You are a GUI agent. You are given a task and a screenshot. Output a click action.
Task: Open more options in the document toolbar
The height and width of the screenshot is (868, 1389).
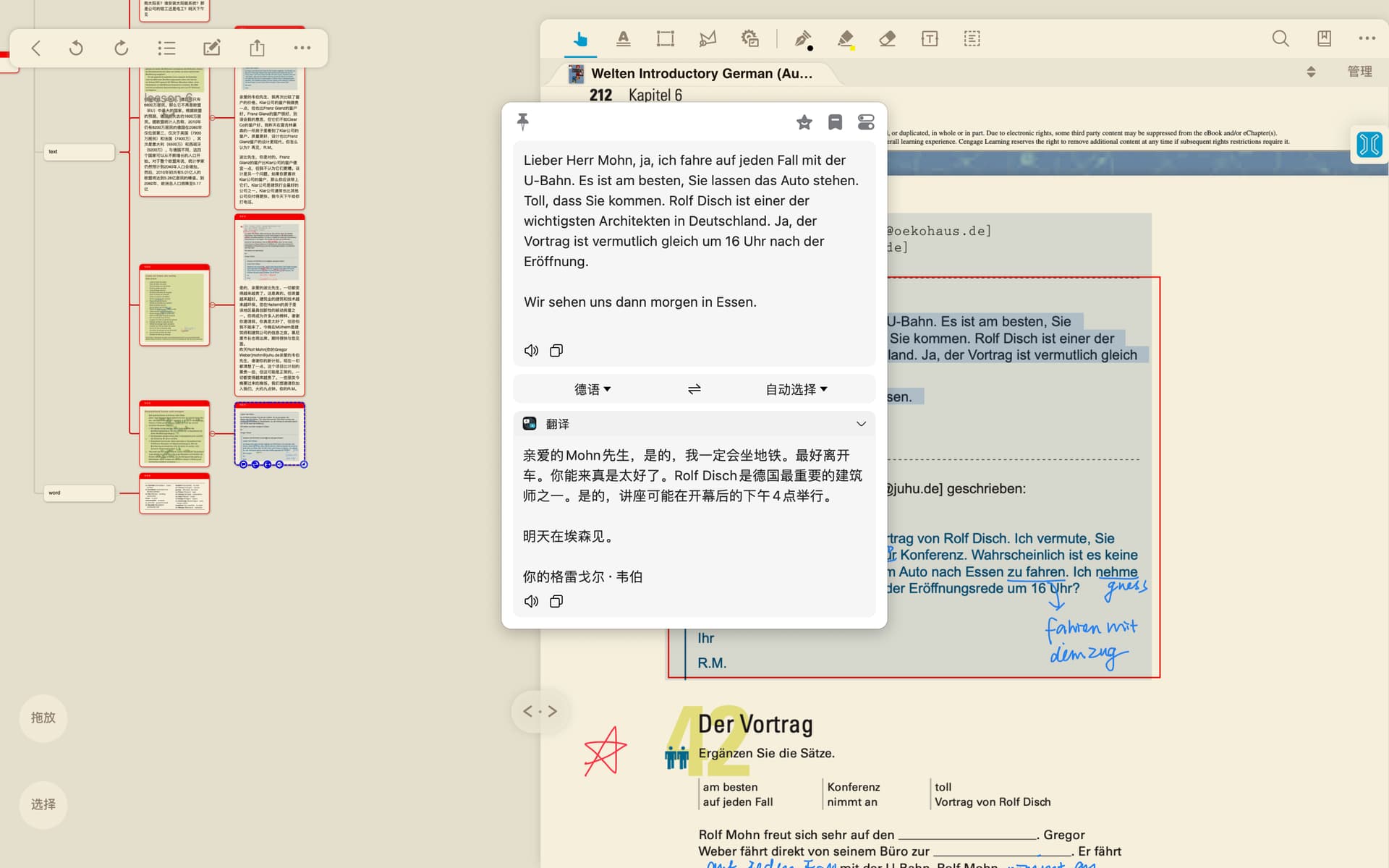(x=1367, y=38)
